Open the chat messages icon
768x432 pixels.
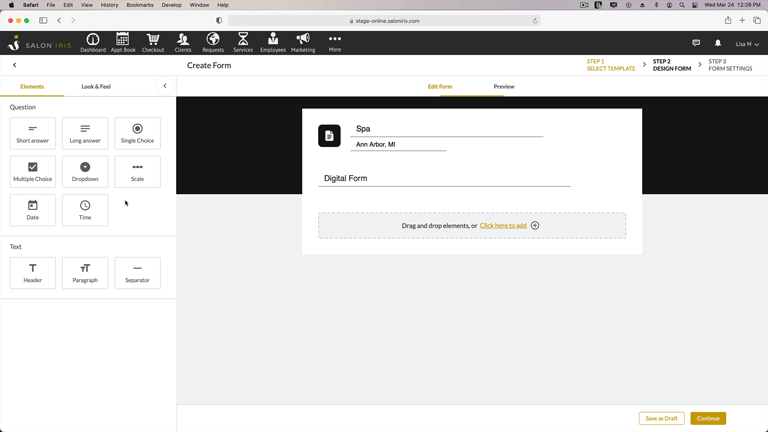pyautogui.click(x=696, y=43)
